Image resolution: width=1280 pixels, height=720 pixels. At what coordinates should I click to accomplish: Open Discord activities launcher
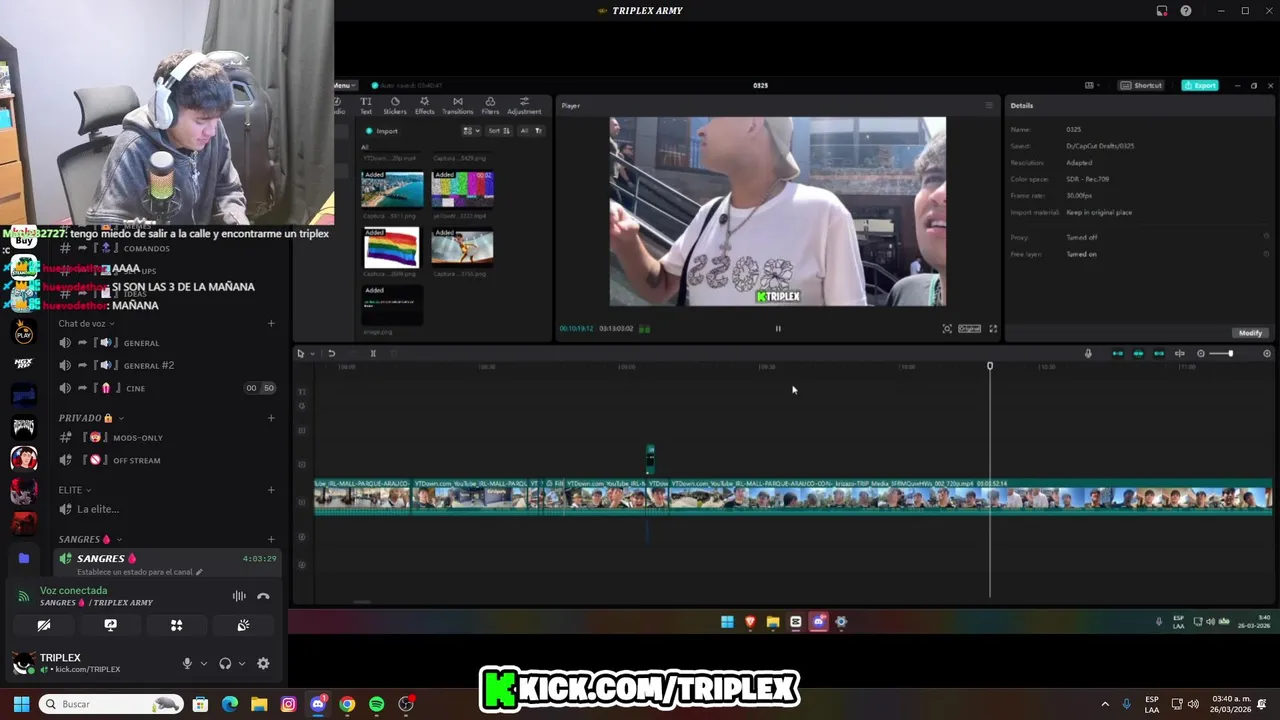[x=176, y=625]
